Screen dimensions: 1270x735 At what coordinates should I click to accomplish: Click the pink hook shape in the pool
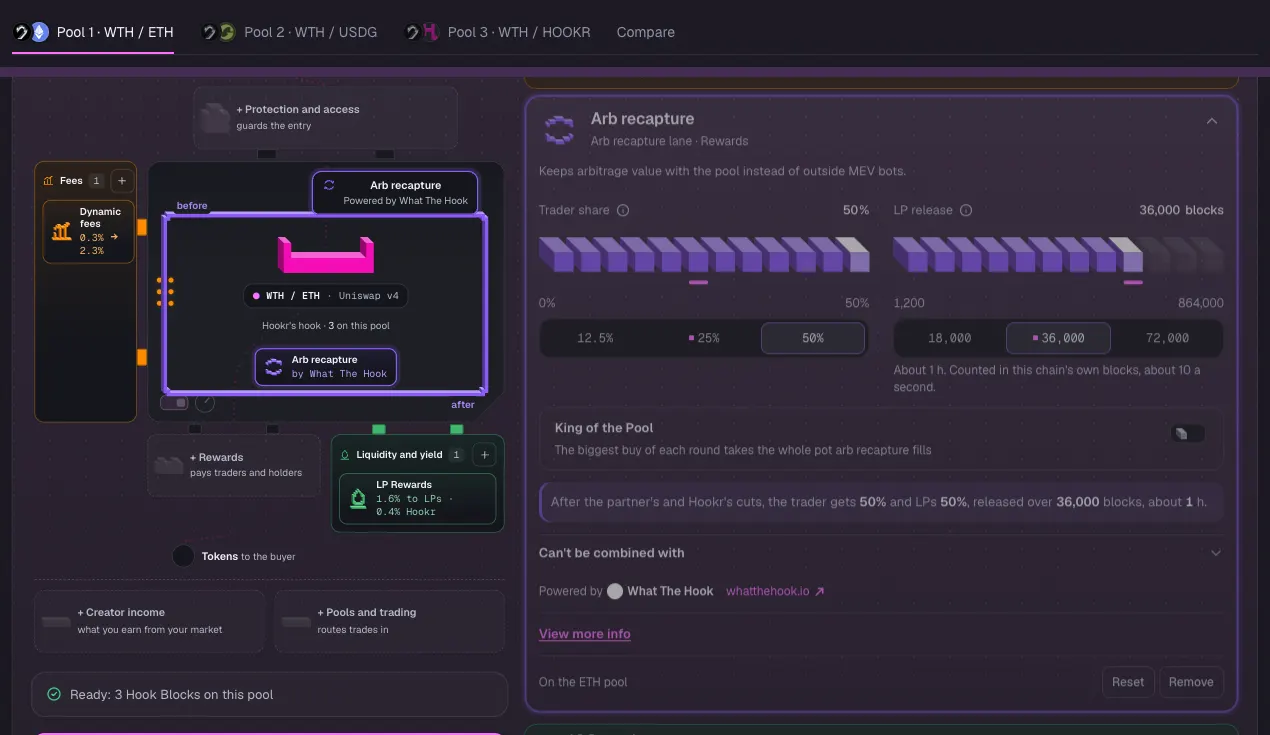click(x=325, y=255)
